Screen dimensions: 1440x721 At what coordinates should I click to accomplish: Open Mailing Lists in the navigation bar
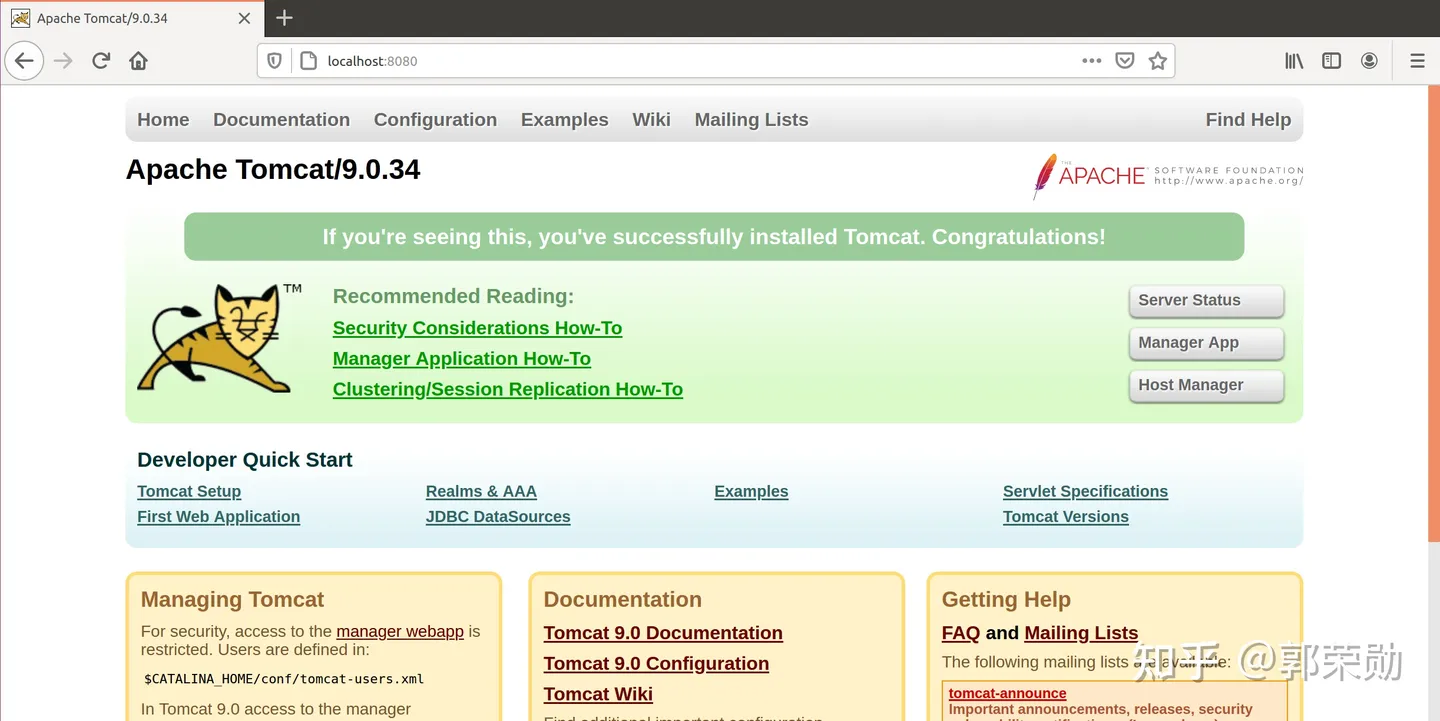(x=751, y=120)
